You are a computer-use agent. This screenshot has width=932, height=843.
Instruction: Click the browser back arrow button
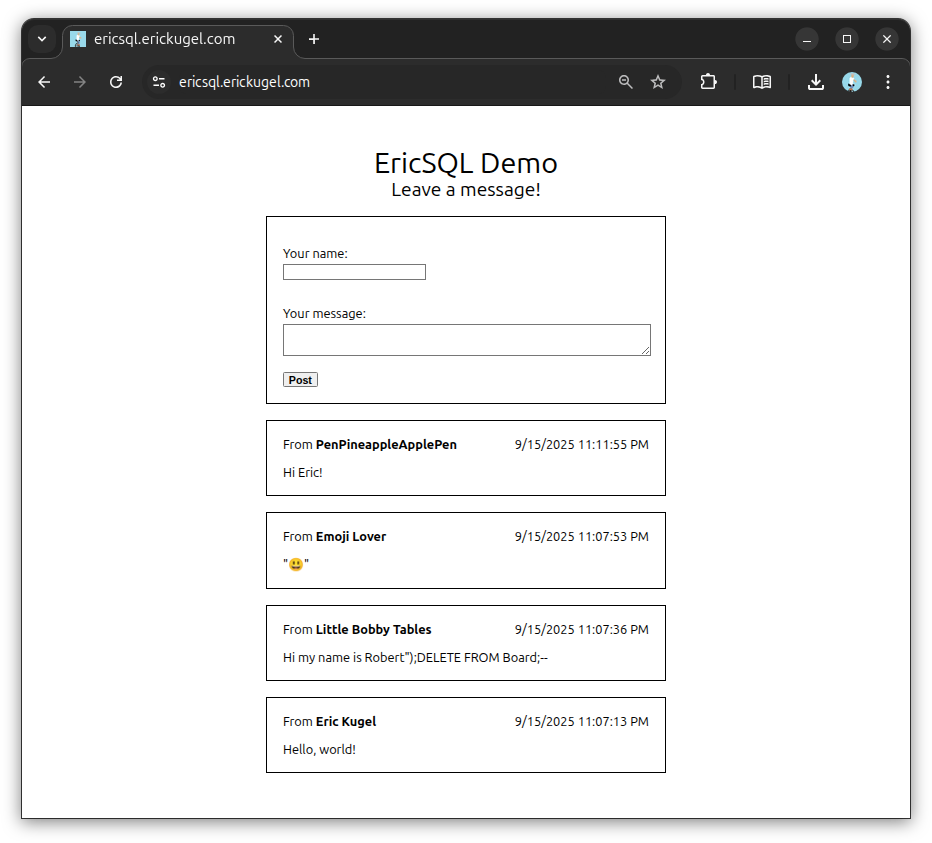point(44,82)
